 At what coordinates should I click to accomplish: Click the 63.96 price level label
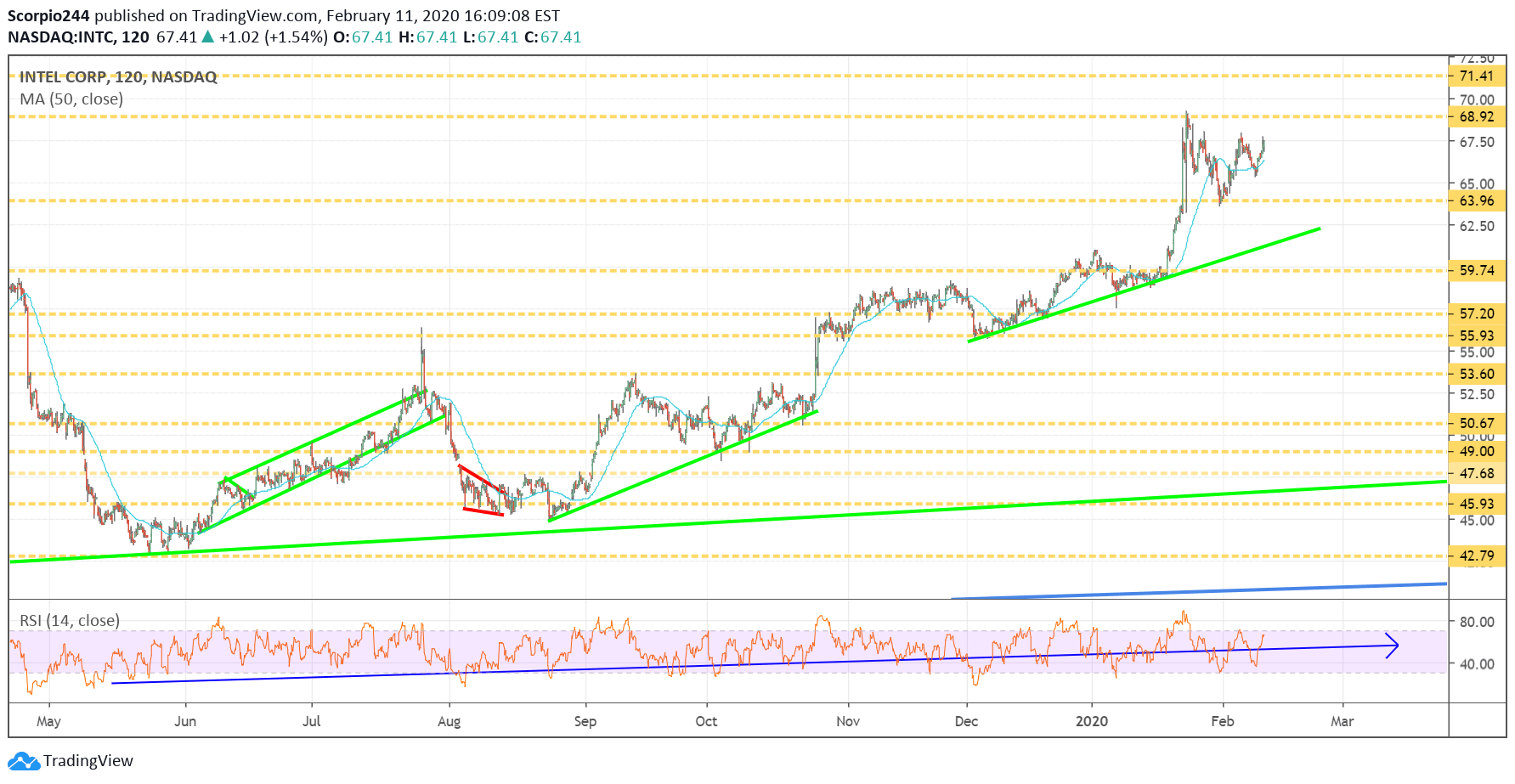(1477, 200)
